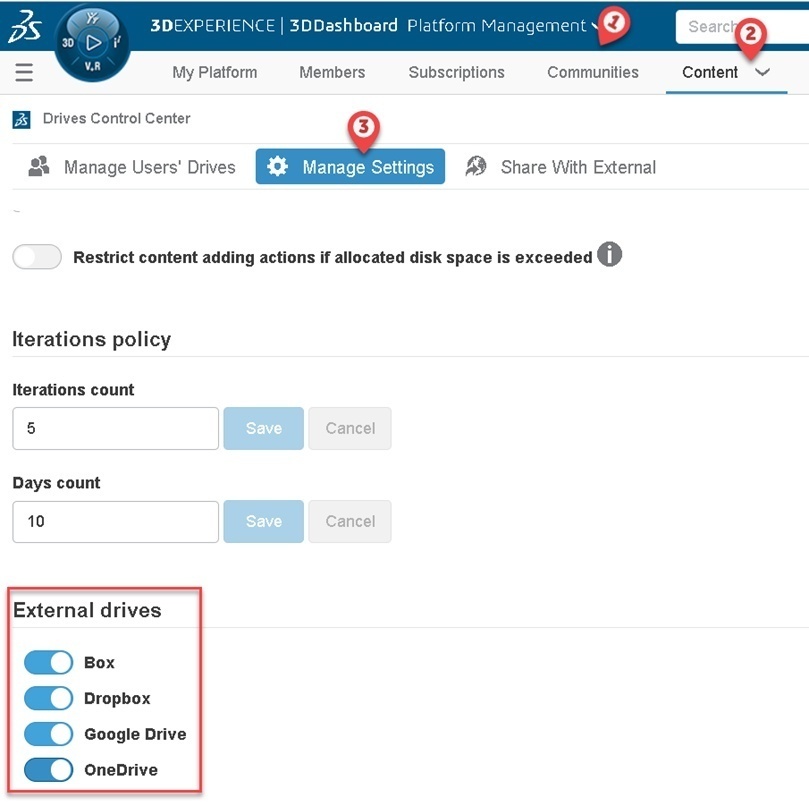This screenshot has height=806, width=809.
Task: Disable the Box external drive
Action: click(48, 663)
